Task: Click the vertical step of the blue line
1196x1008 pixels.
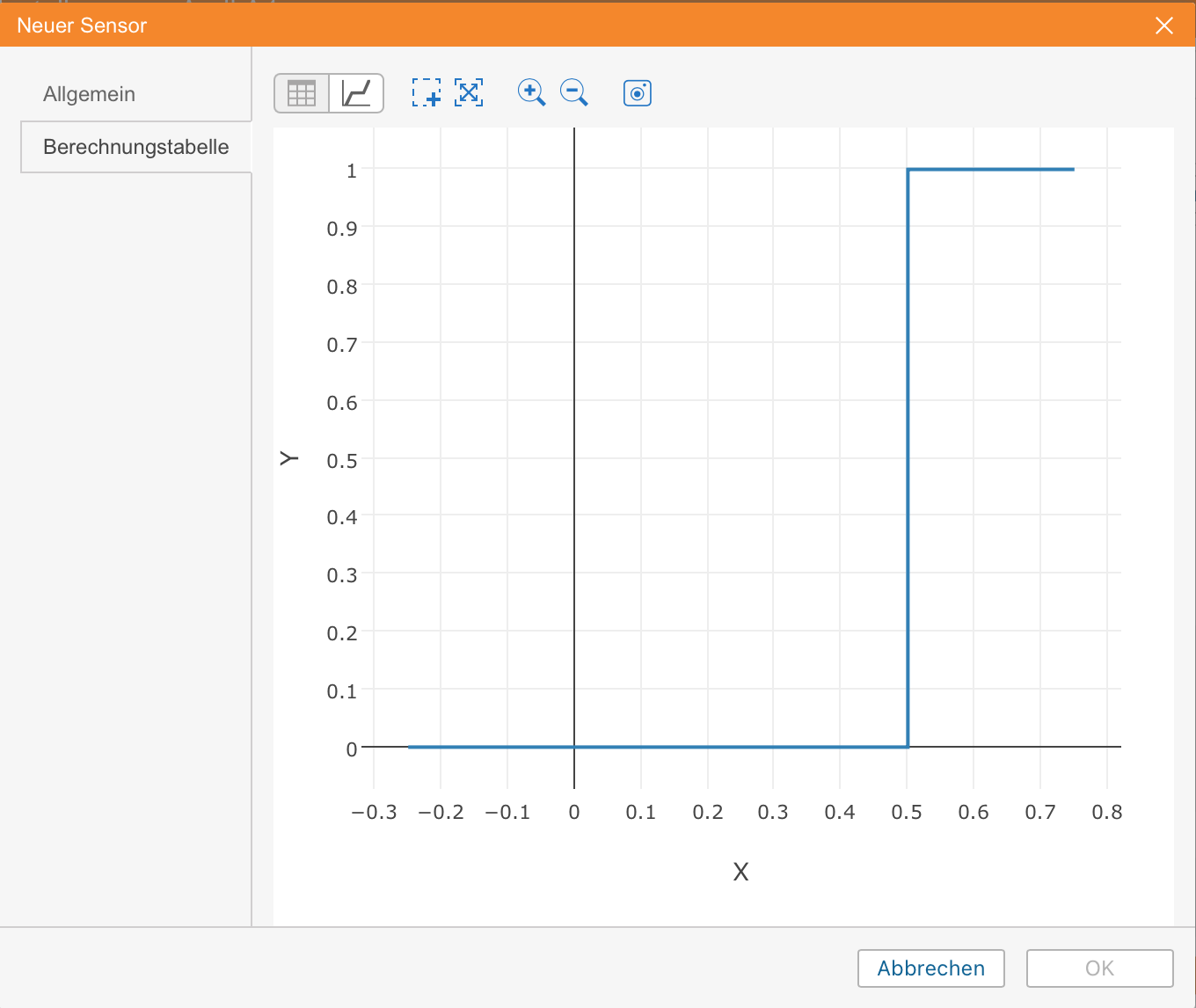Action: [908, 457]
